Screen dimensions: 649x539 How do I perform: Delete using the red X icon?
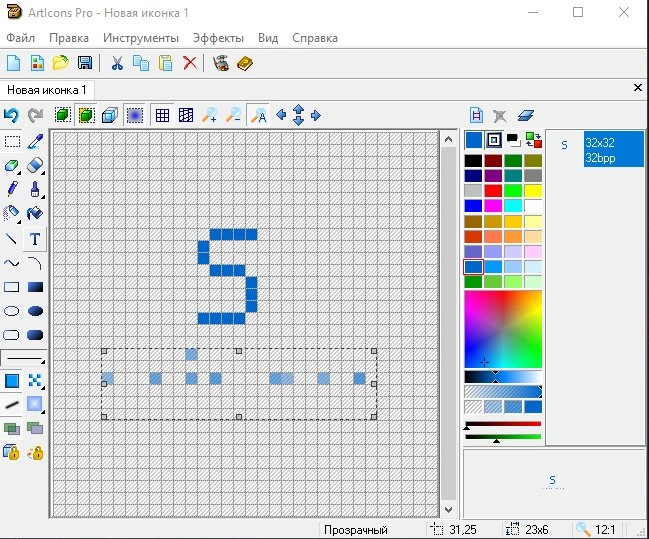pyautogui.click(x=190, y=63)
